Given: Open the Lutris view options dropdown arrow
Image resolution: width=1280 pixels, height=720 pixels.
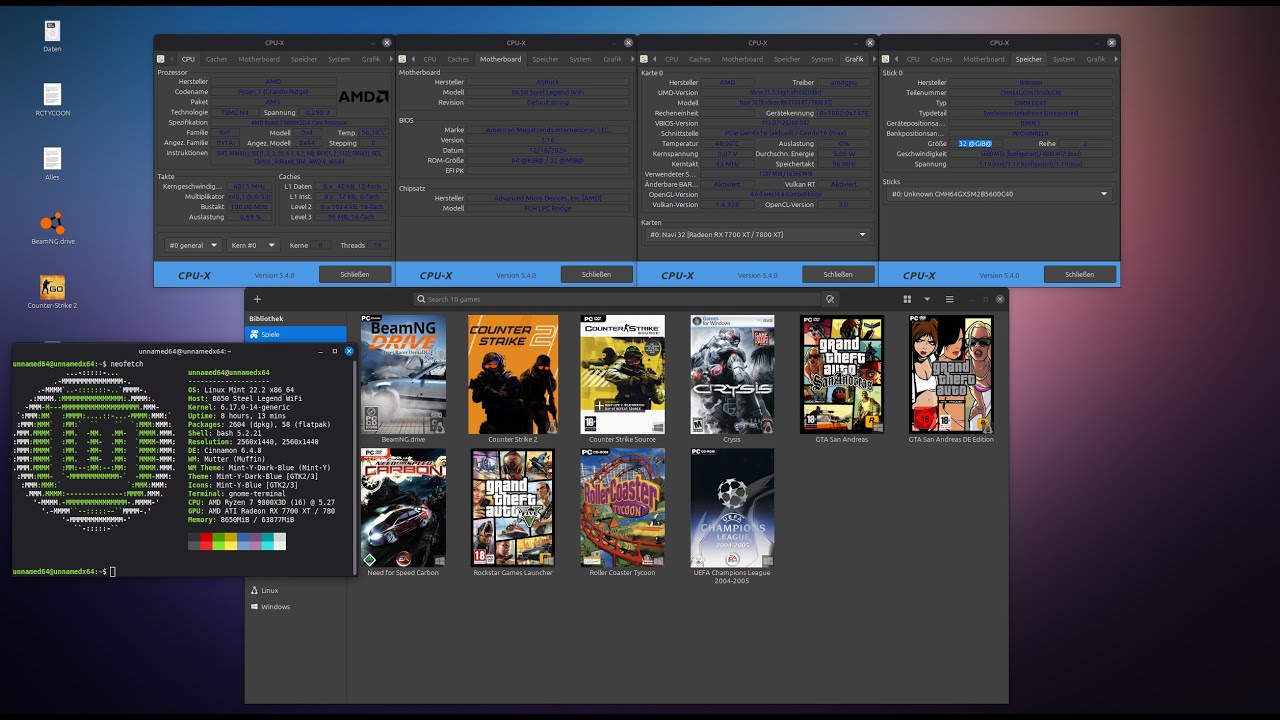Looking at the screenshot, I should pyautogui.click(x=927, y=299).
